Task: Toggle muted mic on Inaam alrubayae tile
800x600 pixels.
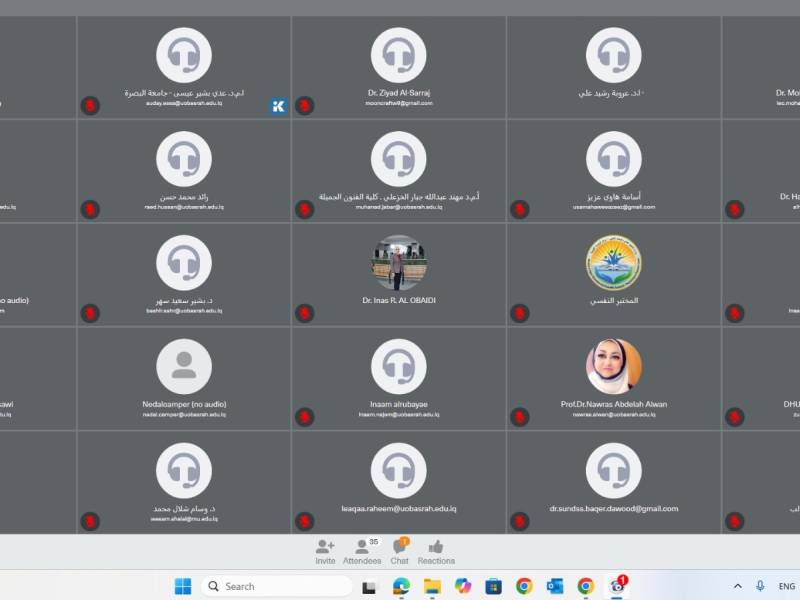Action: coord(305,417)
